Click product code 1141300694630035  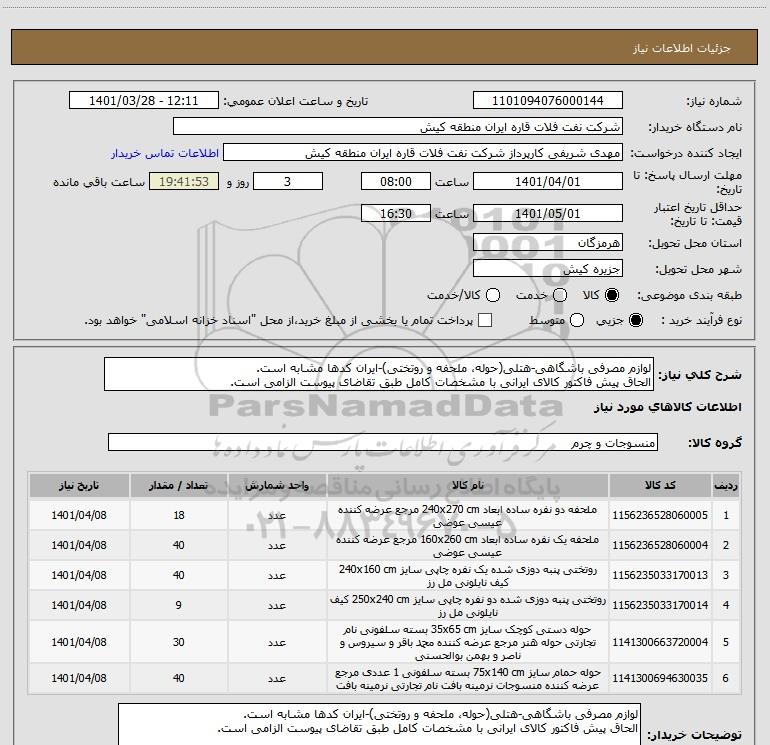click(x=660, y=678)
